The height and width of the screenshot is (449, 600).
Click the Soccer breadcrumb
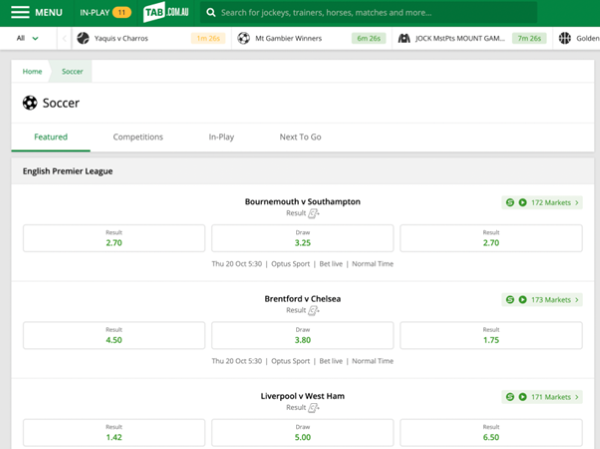[72, 72]
